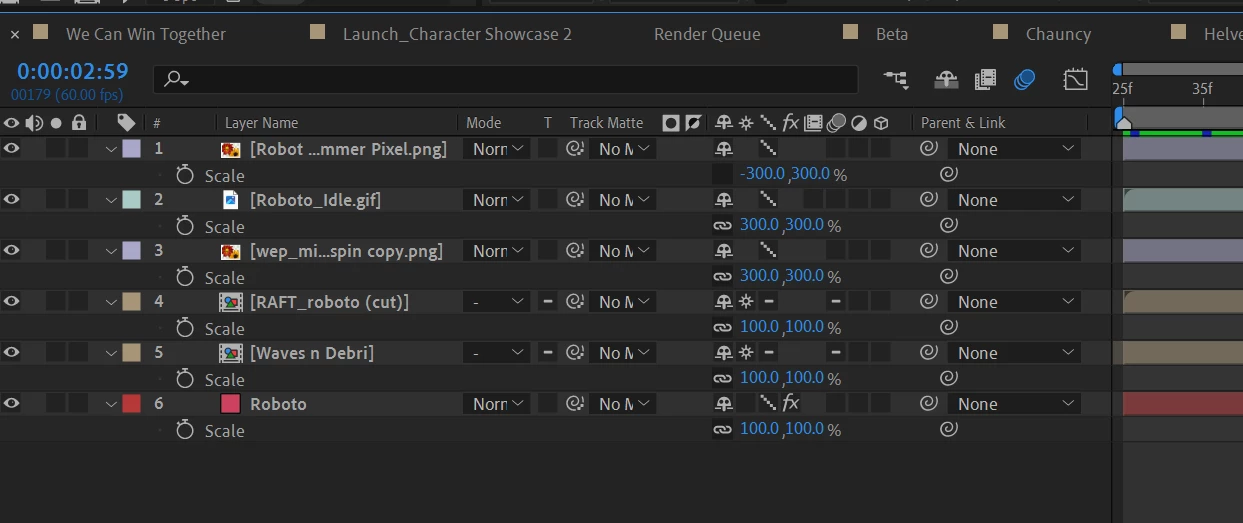Collapse layer 1 Robot mmer Pixel.png properties

point(111,149)
